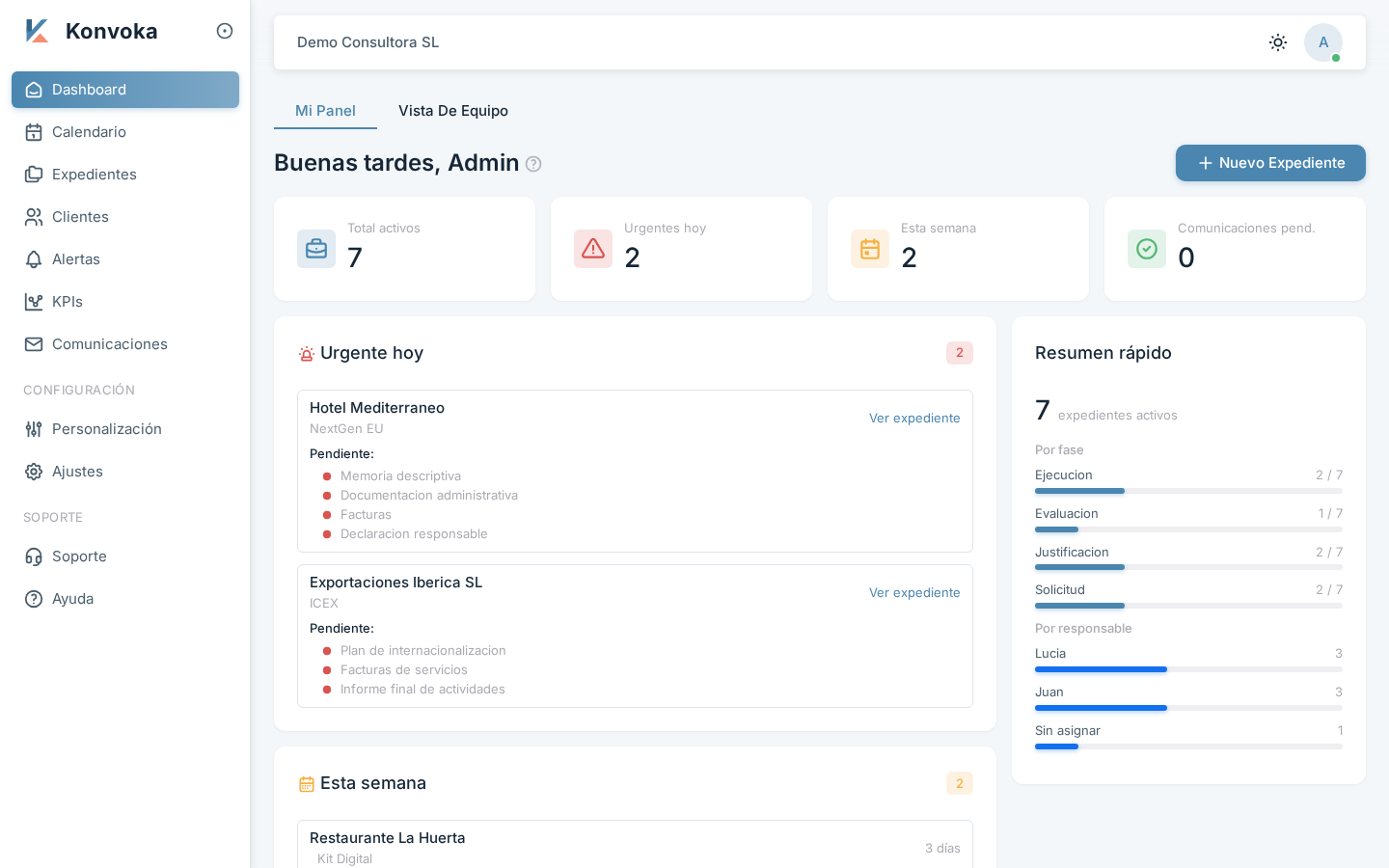Create a Nuevo Expediente
Screen dimensions: 1389x868
[x=1270, y=163]
